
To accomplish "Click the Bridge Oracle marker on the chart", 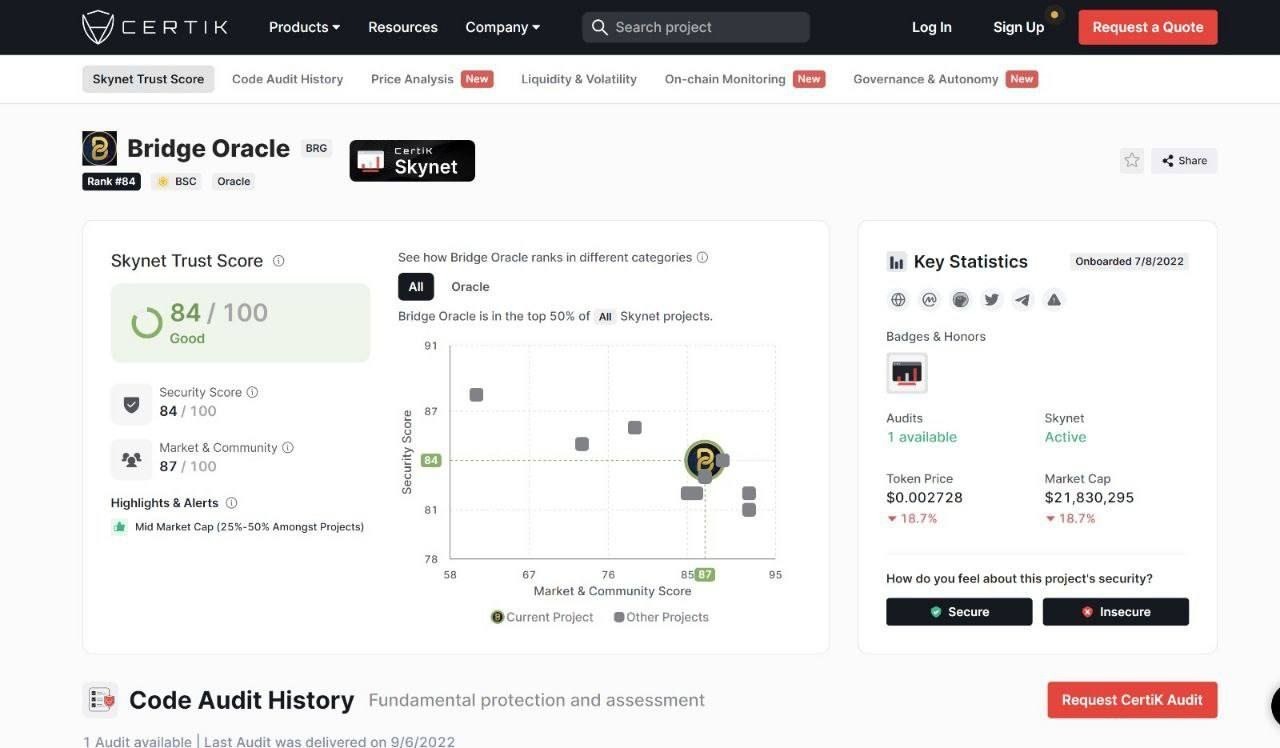I will 705,460.
